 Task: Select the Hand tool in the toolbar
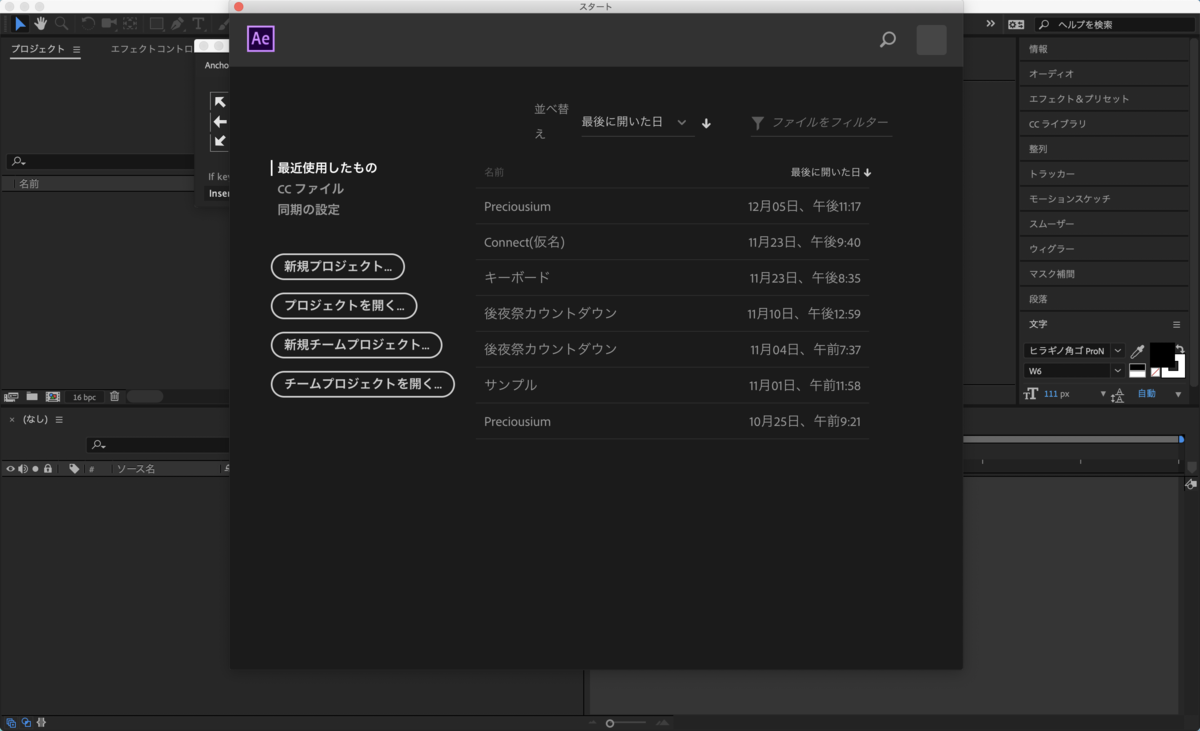(x=41, y=23)
